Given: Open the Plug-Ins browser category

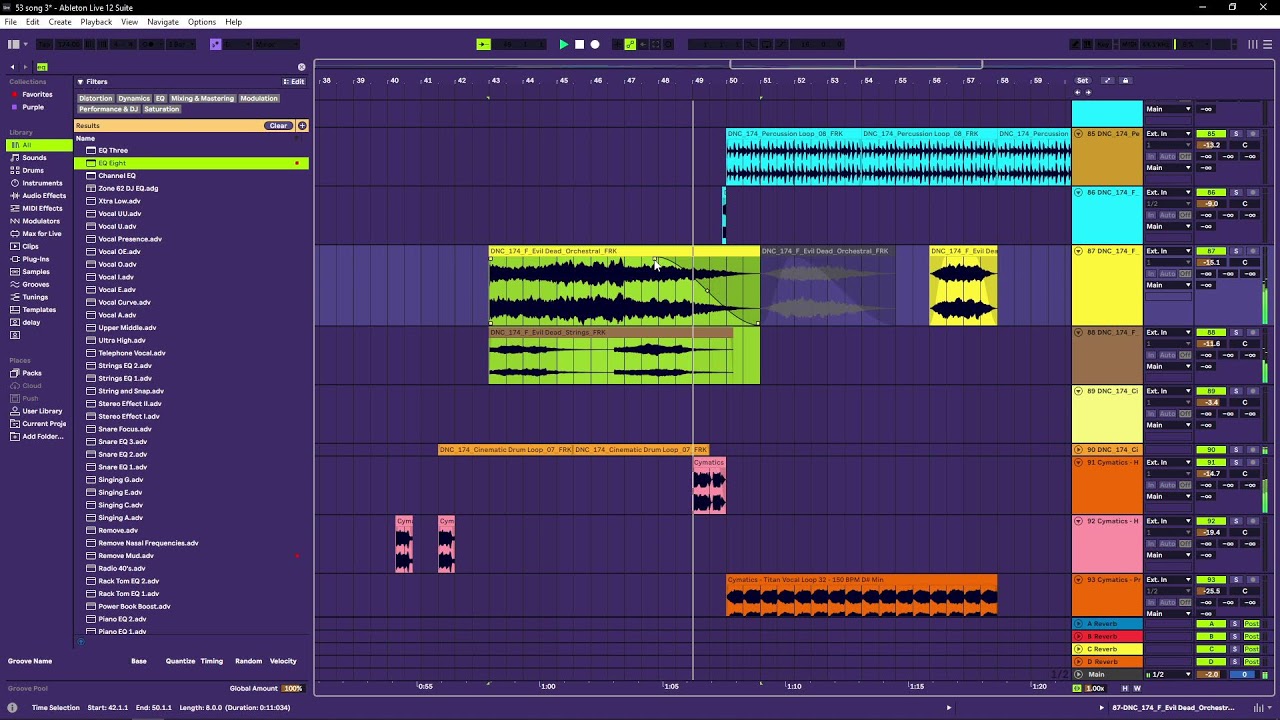Looking at the screenshot, I should coord(35,259).
